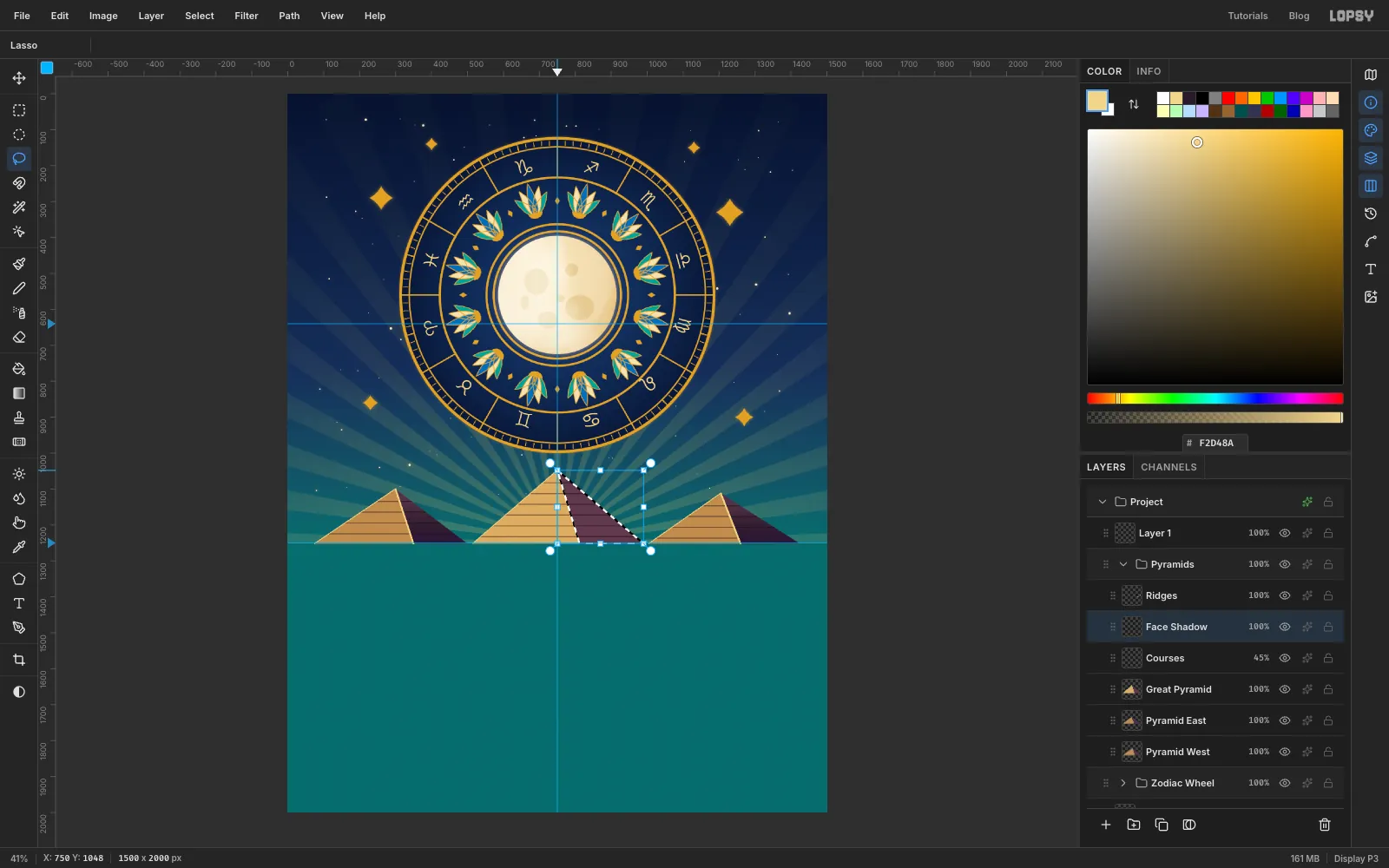Select the Eraser tool
The width and height of the screenshot is (1389, 868).
19,337
